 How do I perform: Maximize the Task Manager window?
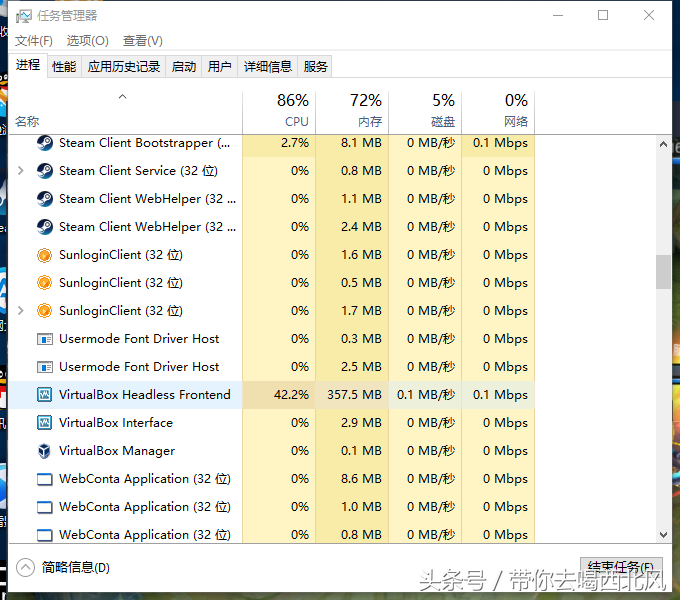(603, 16)
